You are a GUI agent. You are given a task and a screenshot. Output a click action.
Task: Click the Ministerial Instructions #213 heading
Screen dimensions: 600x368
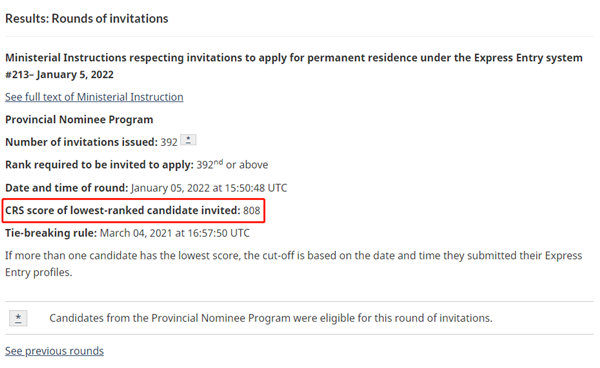[x=294, y=66]
